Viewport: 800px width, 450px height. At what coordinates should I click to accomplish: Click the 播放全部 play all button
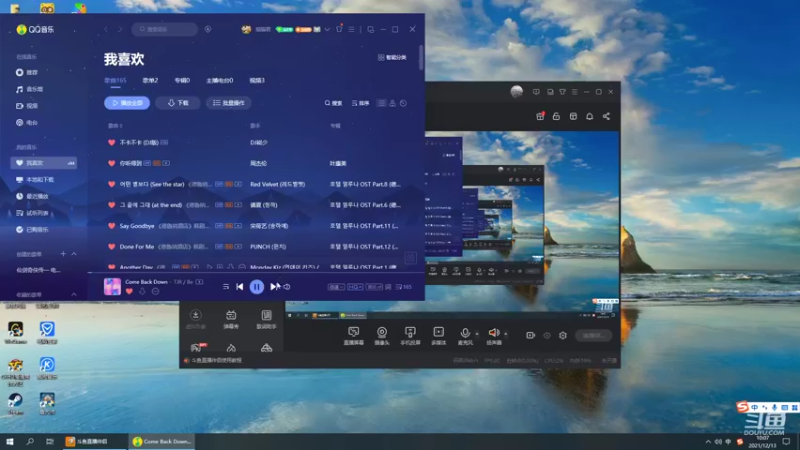pyautogui.click(x=127, y=103)
